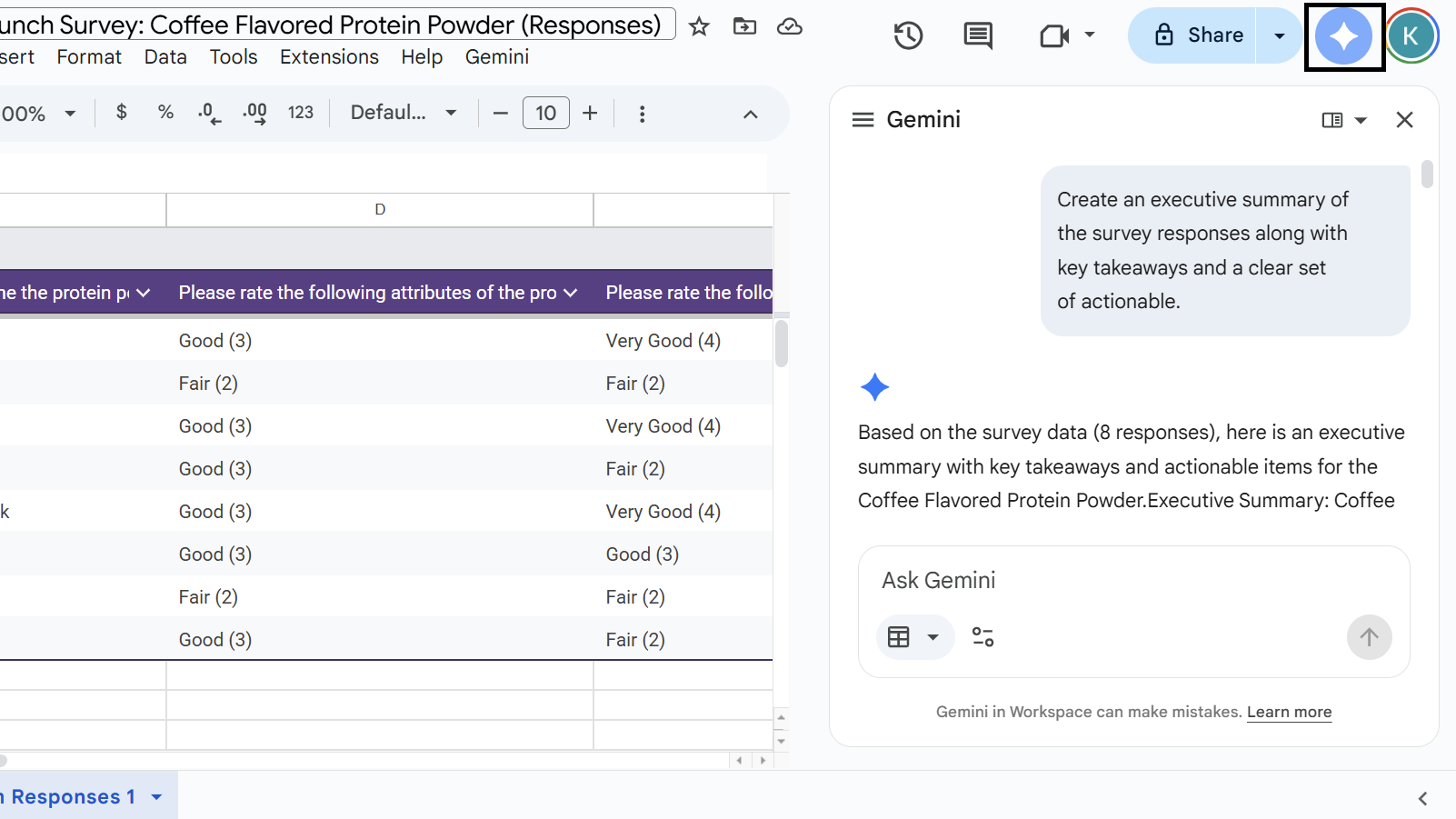
Task: Open table source dropdown arrow in prompt
Action: tap(932, 637)
